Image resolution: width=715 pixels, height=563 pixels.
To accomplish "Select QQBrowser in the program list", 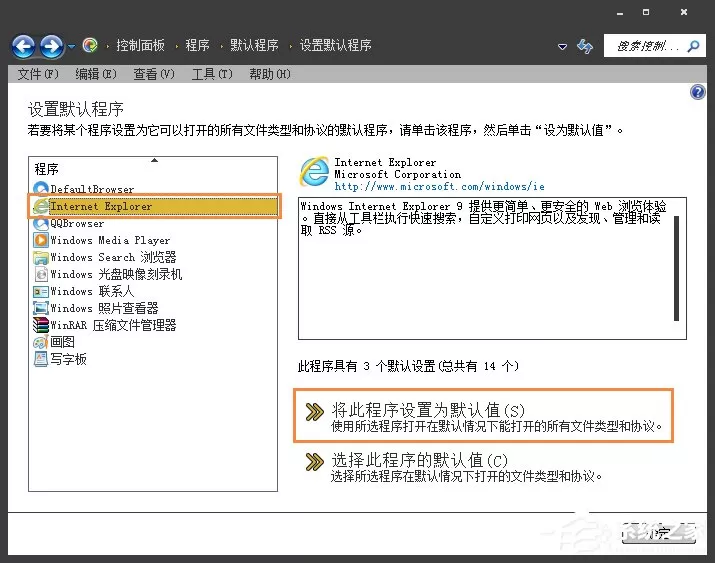I will (x=68, y=223).
